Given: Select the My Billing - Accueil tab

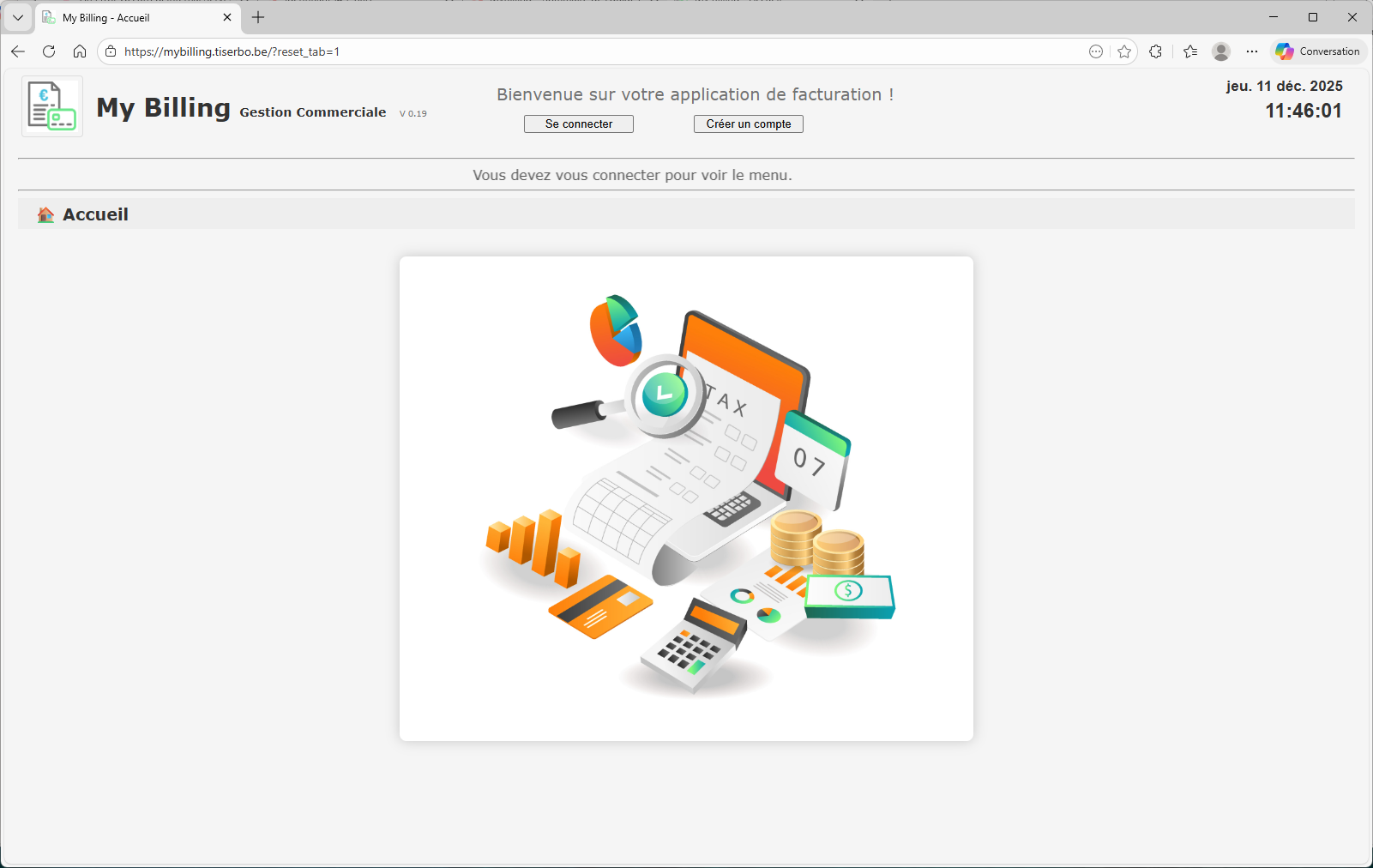Looking at the screenshot, I should pos(129,18).
